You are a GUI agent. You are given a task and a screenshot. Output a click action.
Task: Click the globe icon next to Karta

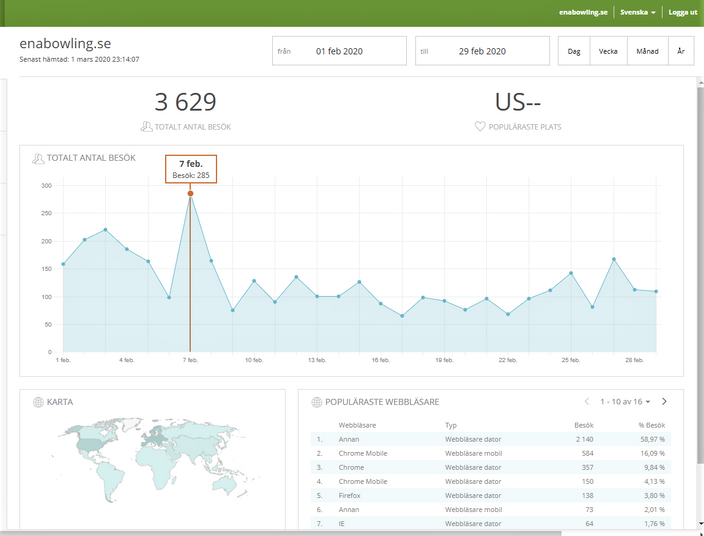tap(39, 402)
